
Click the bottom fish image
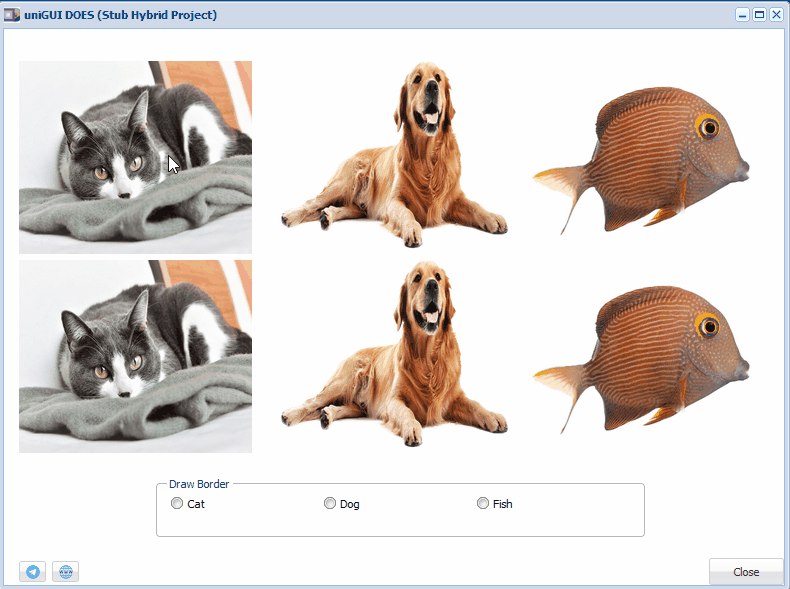pos(641,359)
